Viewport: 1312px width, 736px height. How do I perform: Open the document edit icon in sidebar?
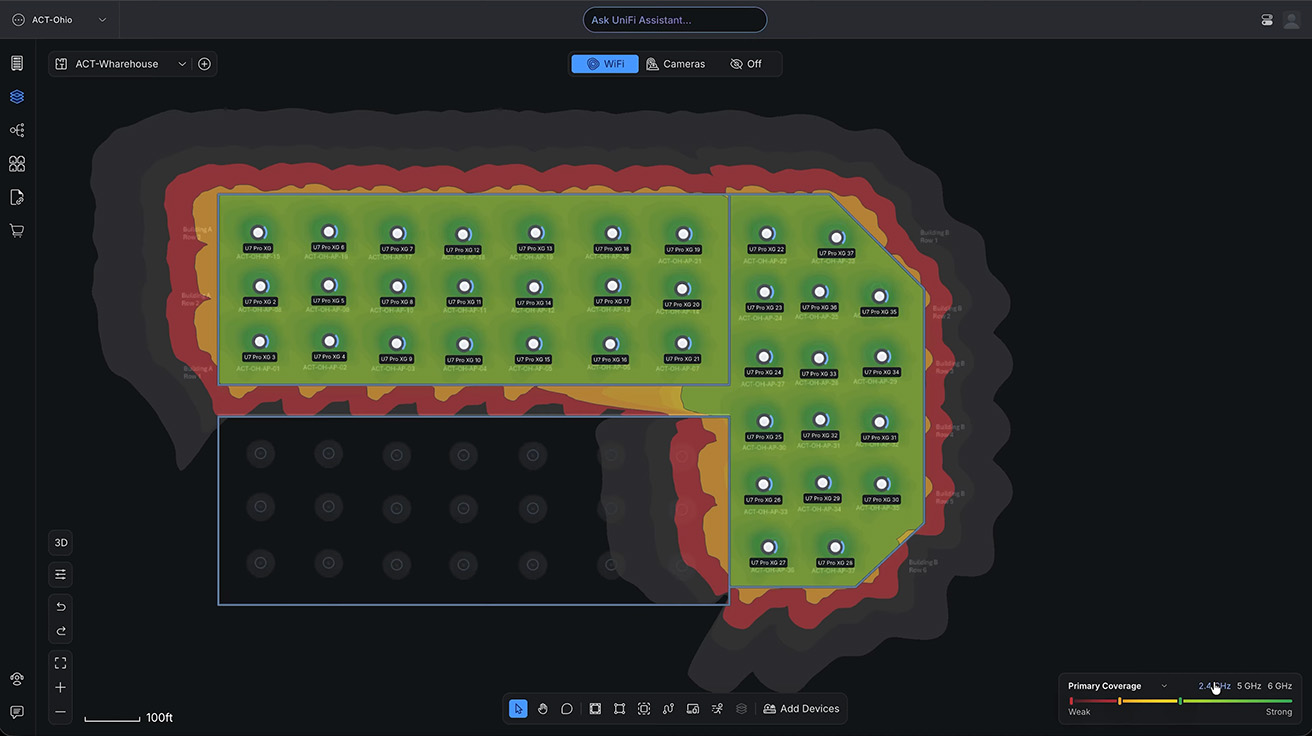coord(17,197)
